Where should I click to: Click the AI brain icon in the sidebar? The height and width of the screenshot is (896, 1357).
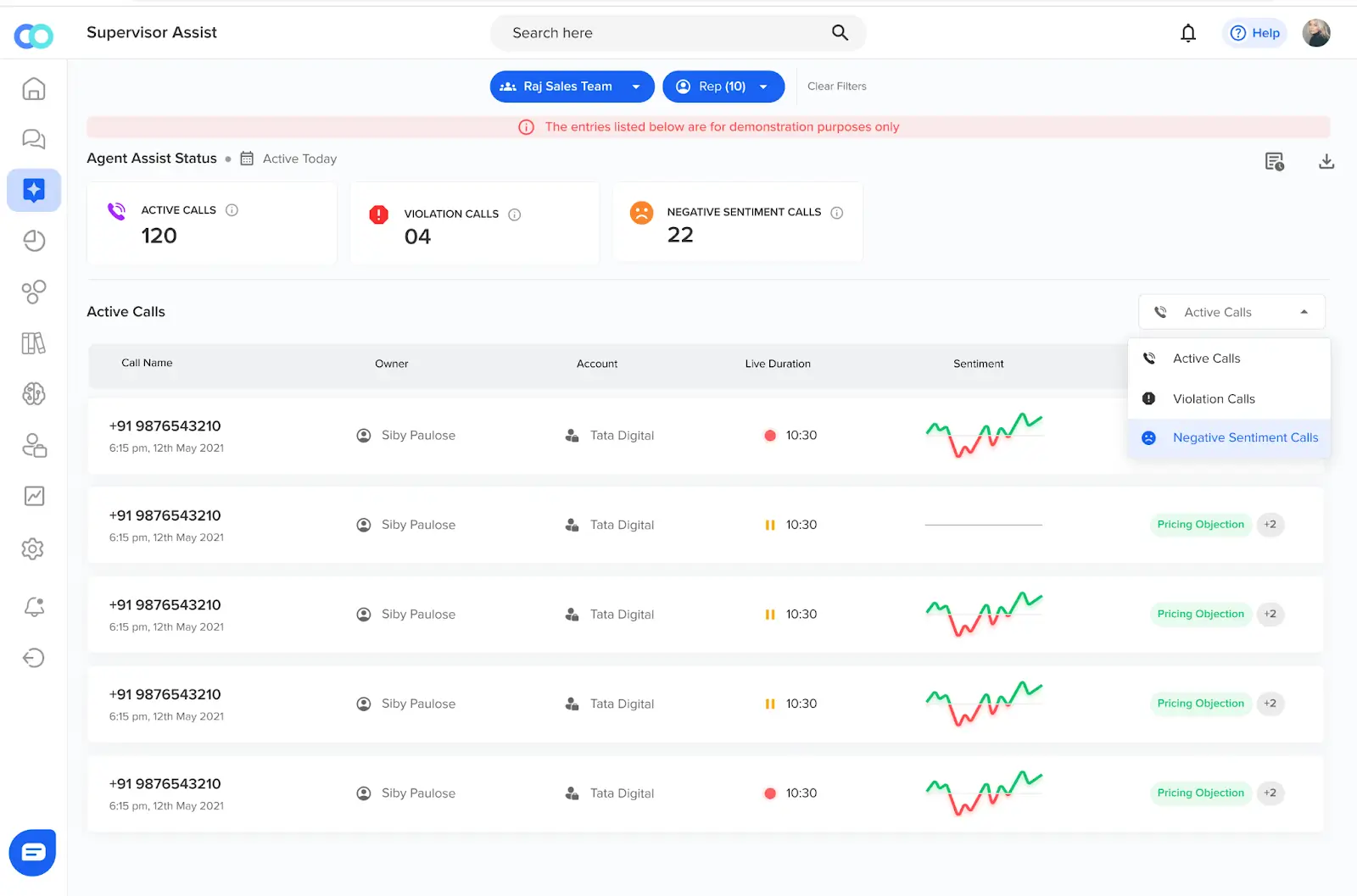(x=34, y=394)
